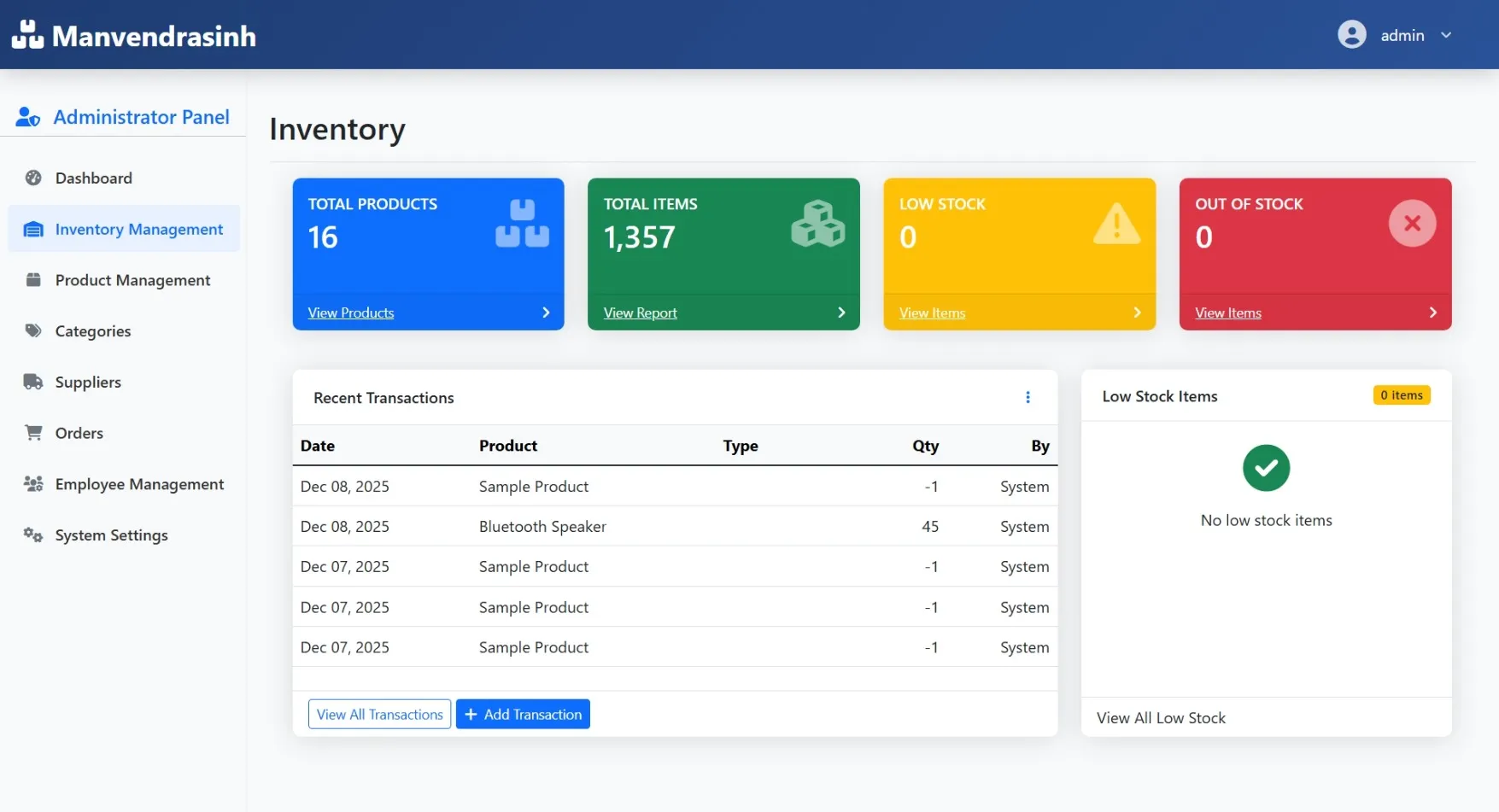Expand View Products on Total Products card
Image resolution: width=1499 pixels, height=812 pixels.
tap(350, 313)
